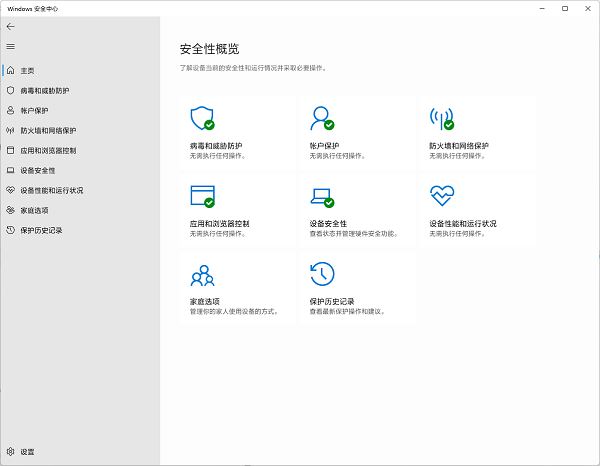600x466 pixels.
Task: Select 主页 in the sidebar
Action: point(27,71)
